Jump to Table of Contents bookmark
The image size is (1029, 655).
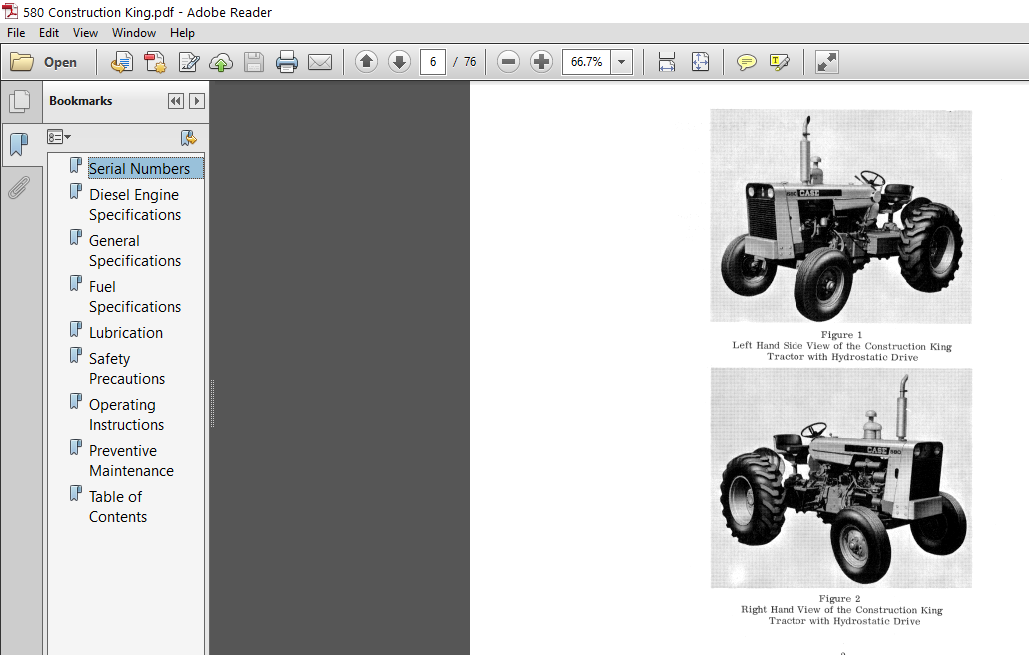(x=118, y=507)
